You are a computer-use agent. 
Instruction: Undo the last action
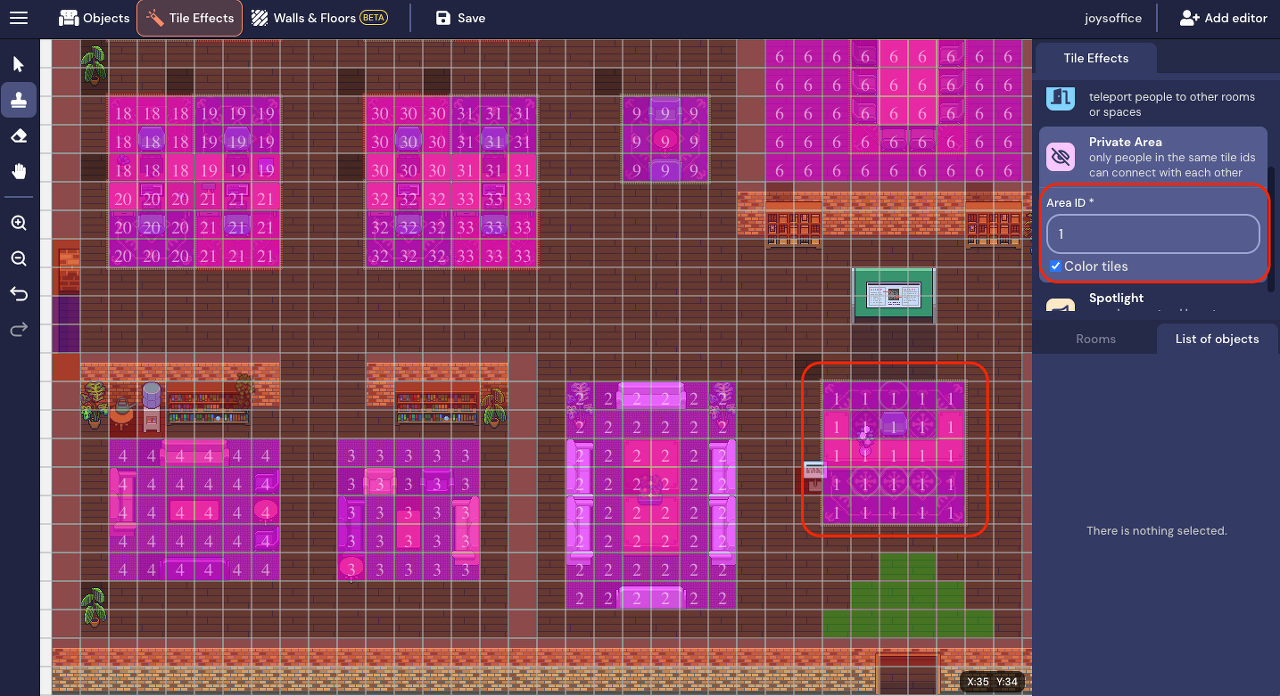pos(18,294)
